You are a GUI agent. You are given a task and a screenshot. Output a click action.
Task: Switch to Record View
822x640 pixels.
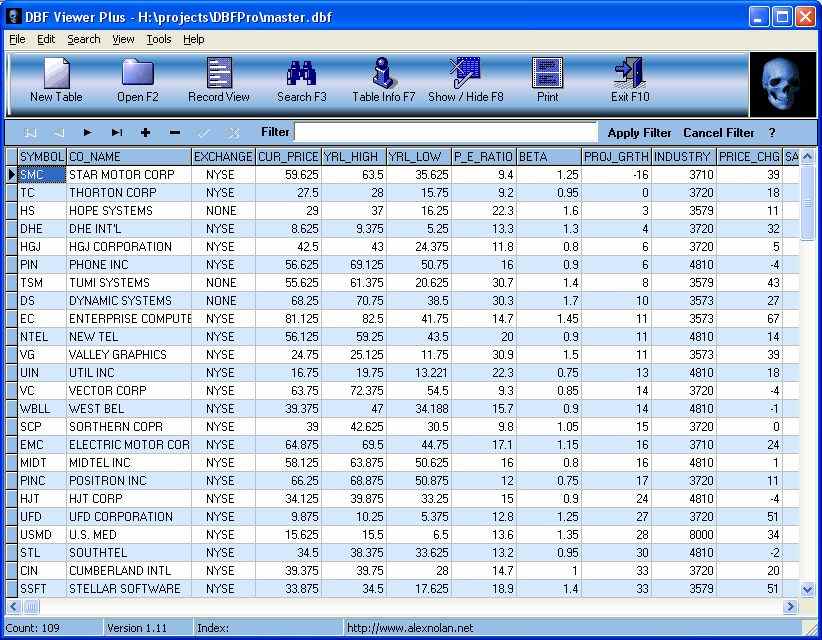pyautogui.click(x=219, y=81)
